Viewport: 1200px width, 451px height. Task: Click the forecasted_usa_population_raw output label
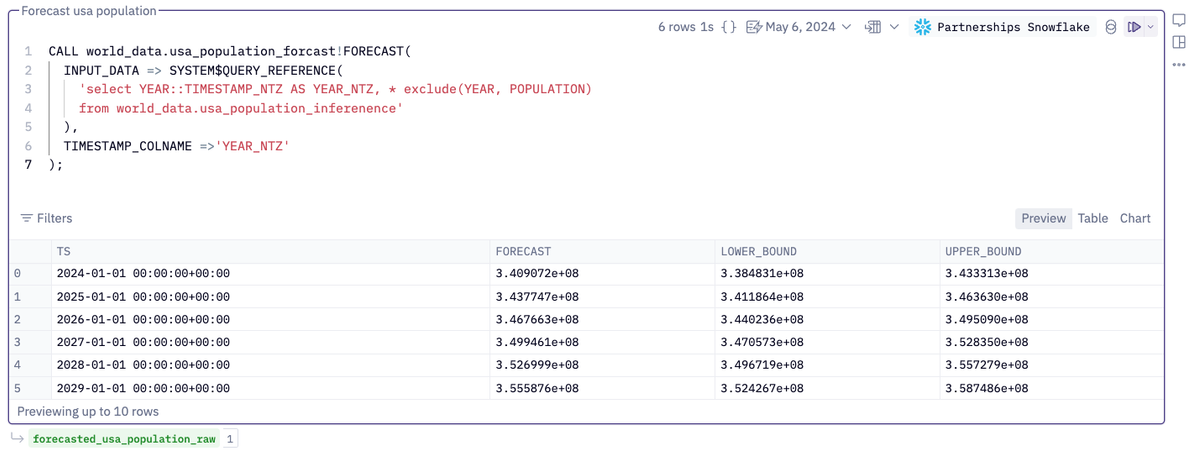(124, 439)
